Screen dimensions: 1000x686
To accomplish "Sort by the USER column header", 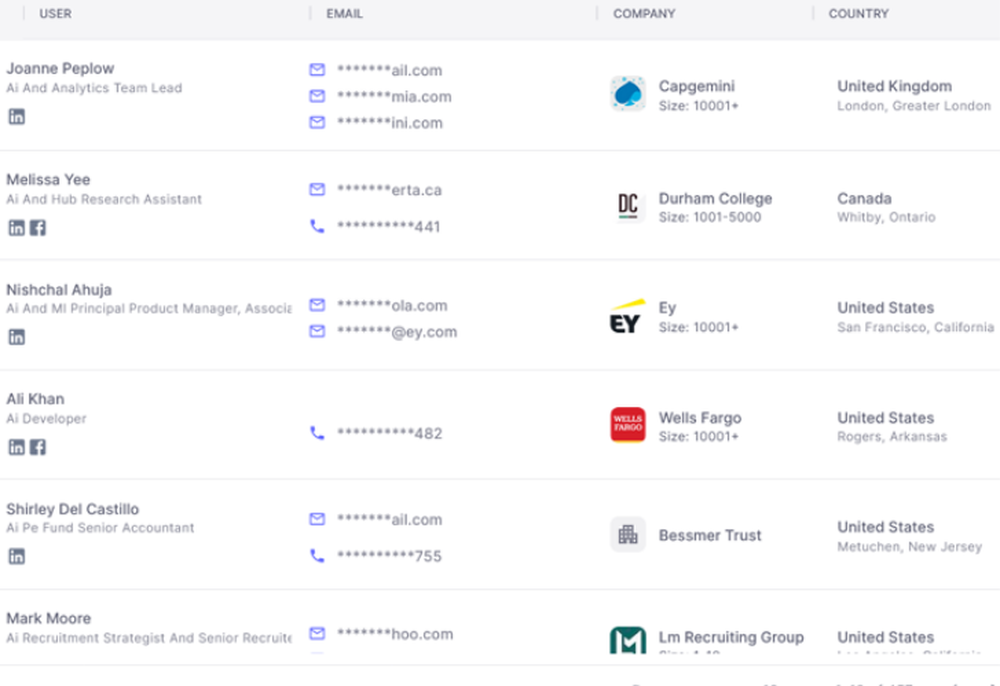I will tap(55, 13).
